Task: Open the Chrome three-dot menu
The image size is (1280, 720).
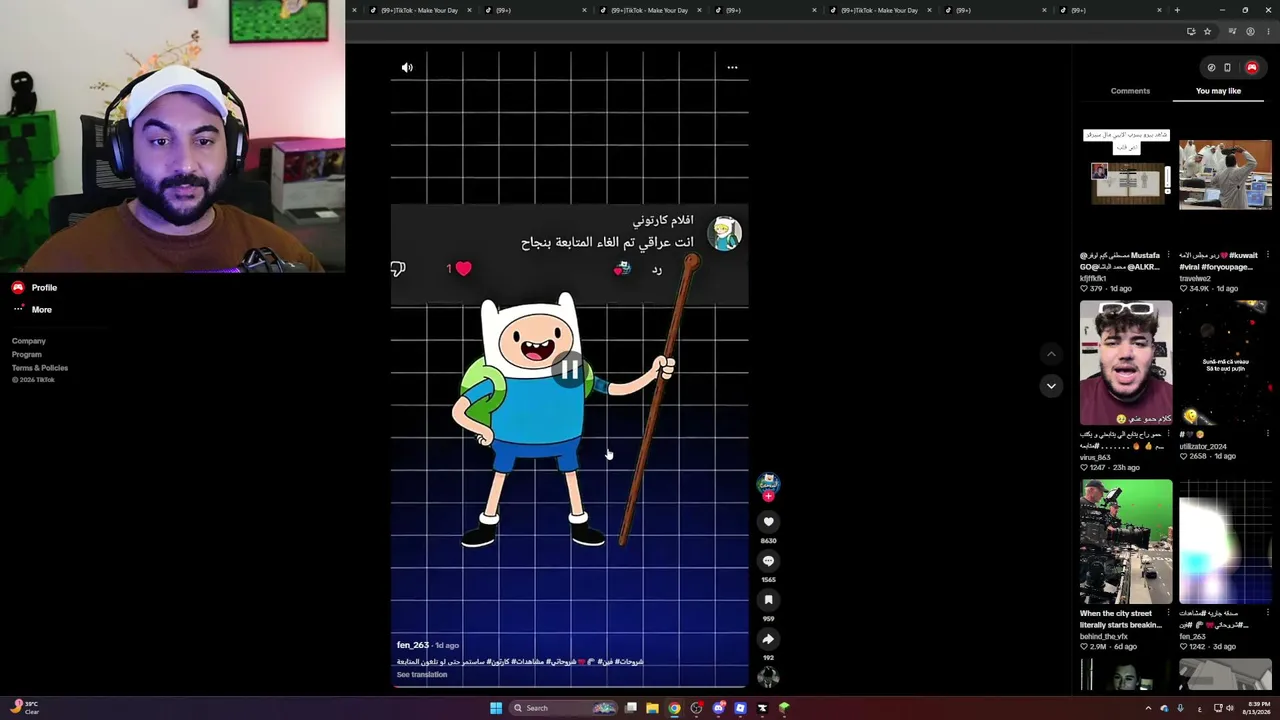Action: click(x=1266, y=32)
